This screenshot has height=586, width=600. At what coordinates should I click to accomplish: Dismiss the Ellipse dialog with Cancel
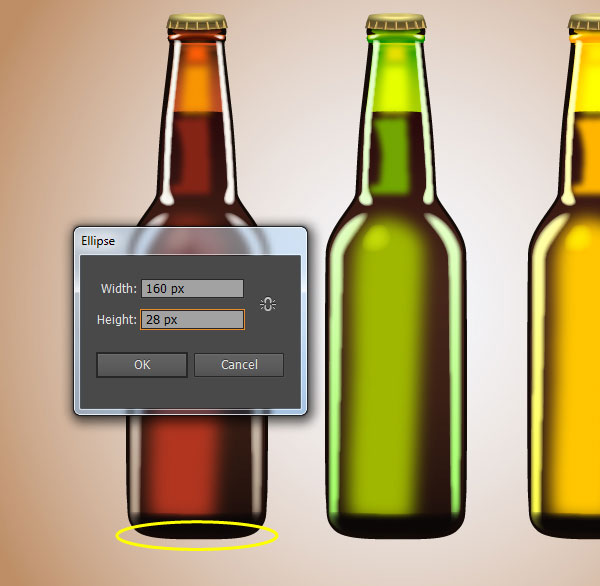tap(239, 365)
